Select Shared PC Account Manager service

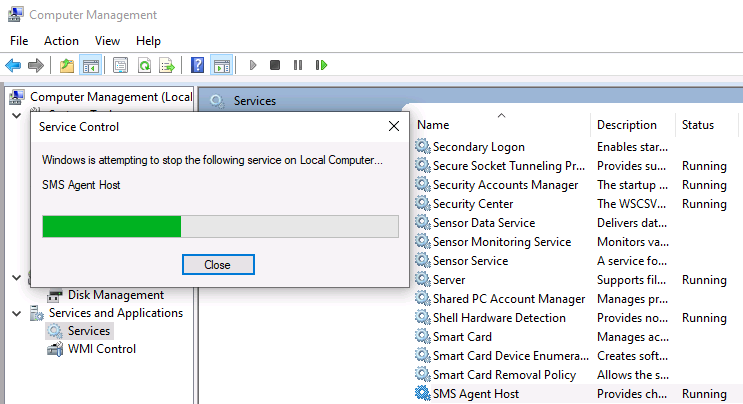point(509,299)
